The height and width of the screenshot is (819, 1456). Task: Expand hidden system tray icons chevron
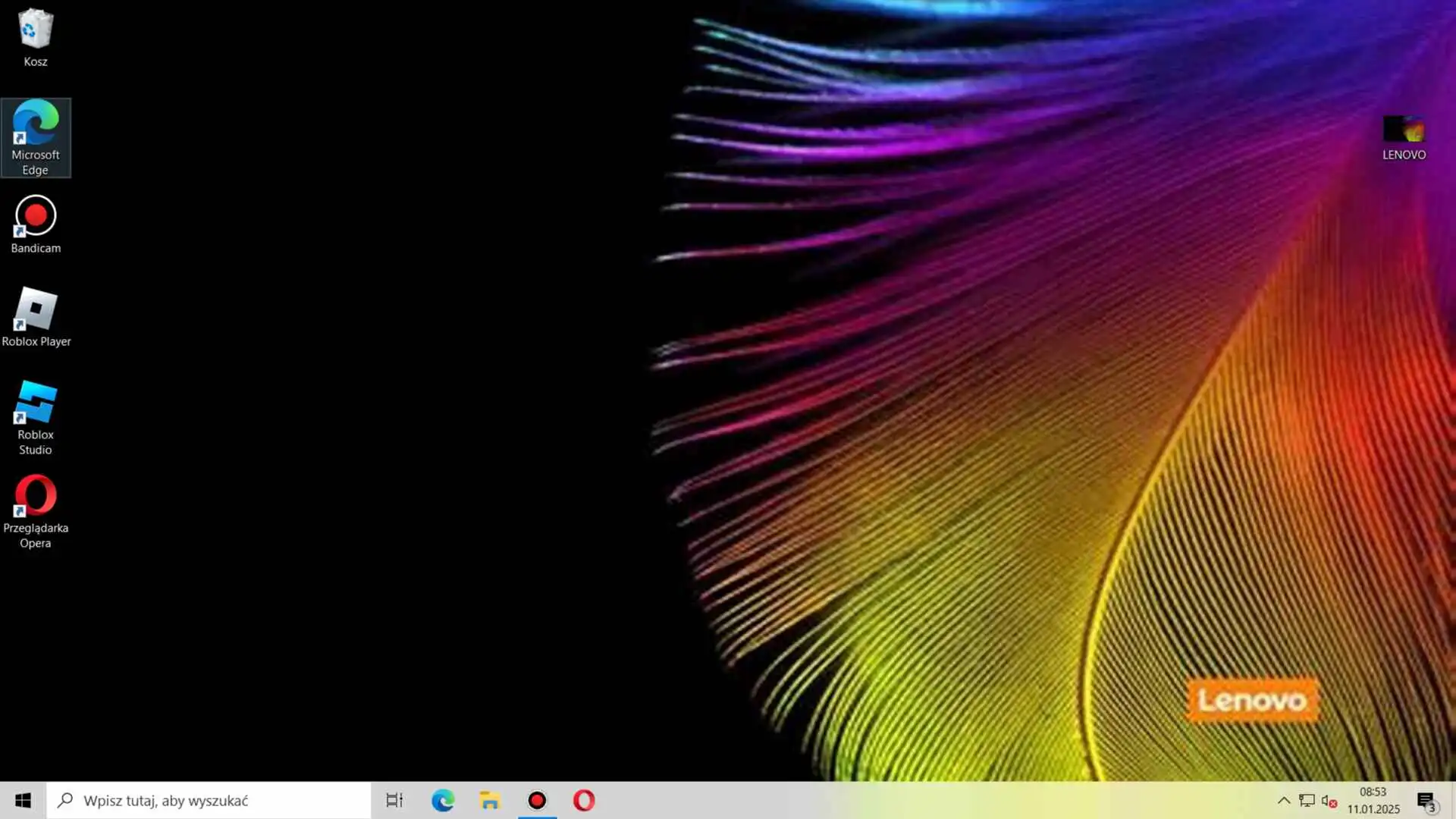[1283, 800]
